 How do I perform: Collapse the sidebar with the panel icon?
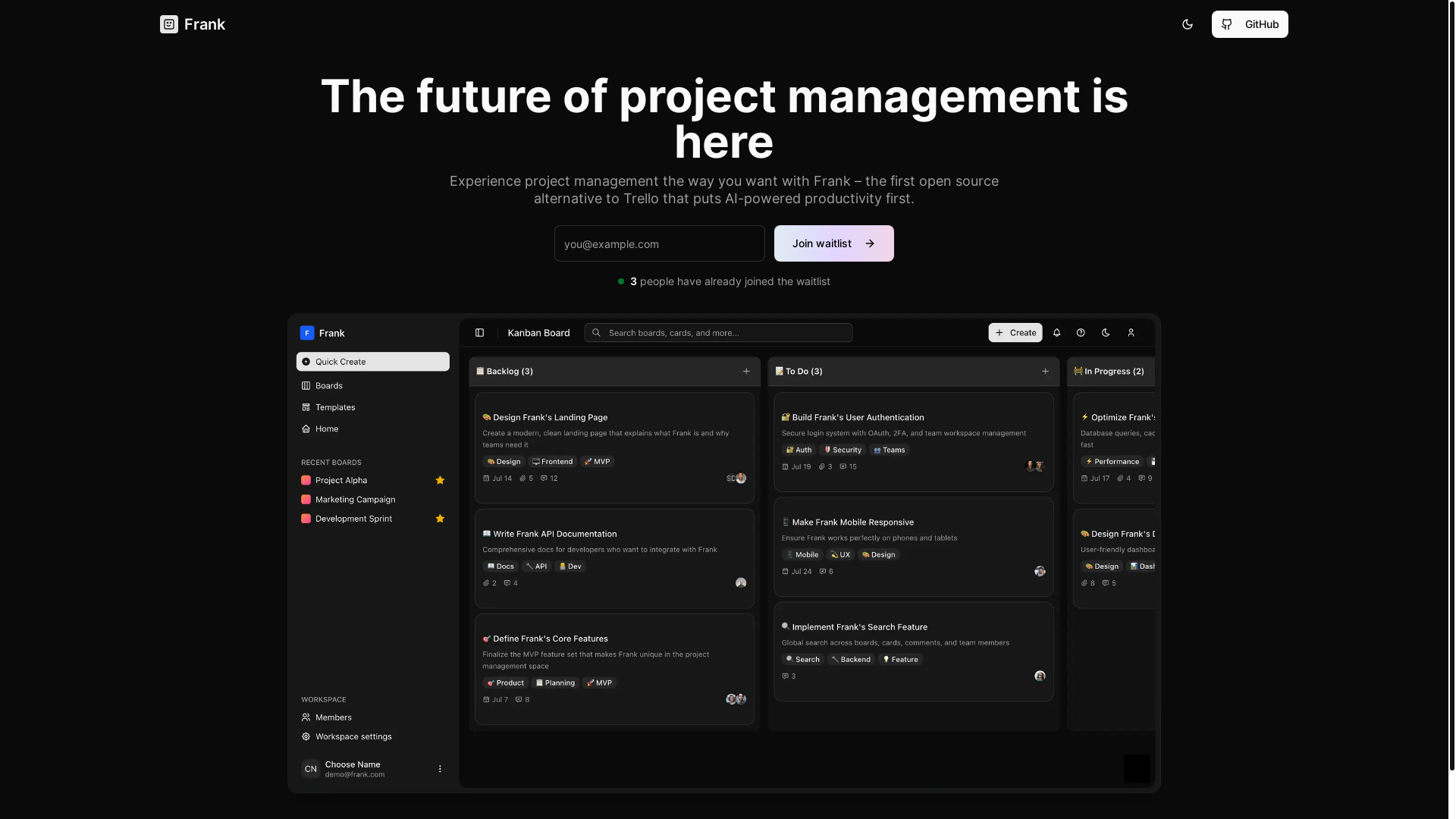point(479,333)
